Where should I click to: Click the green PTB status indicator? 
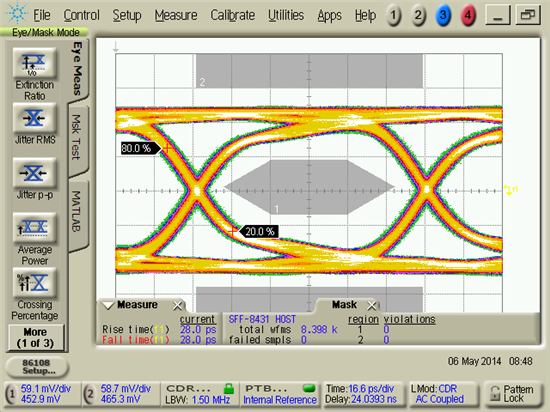point(309,388)
